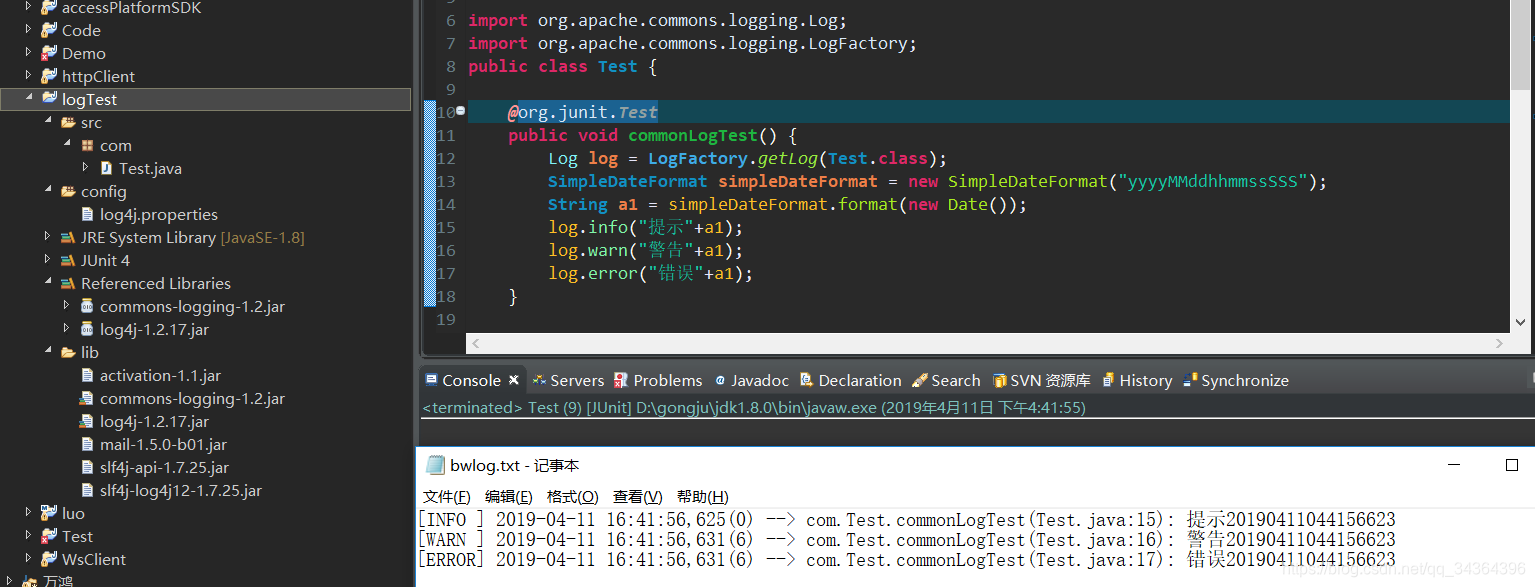Viewport: 1535px width, 587px height.
Task: Expand log4j-1.2.17.jar under Referenced Libraries
Action: (67, 329)
